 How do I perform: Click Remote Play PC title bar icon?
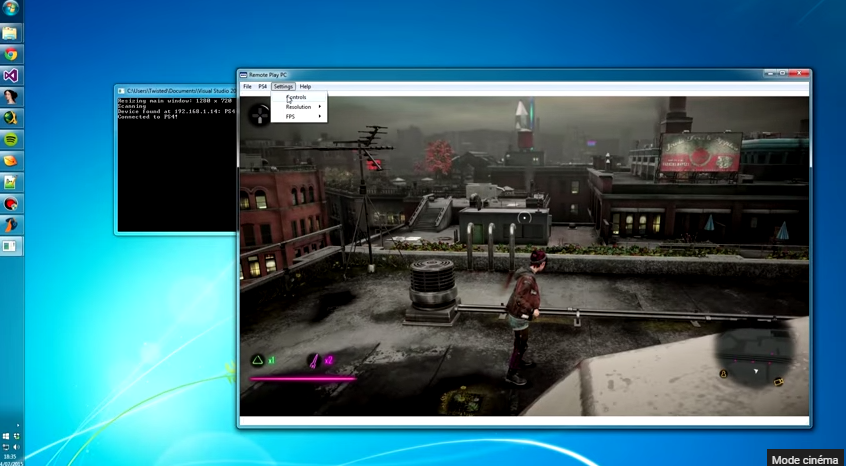pos(244,74)
